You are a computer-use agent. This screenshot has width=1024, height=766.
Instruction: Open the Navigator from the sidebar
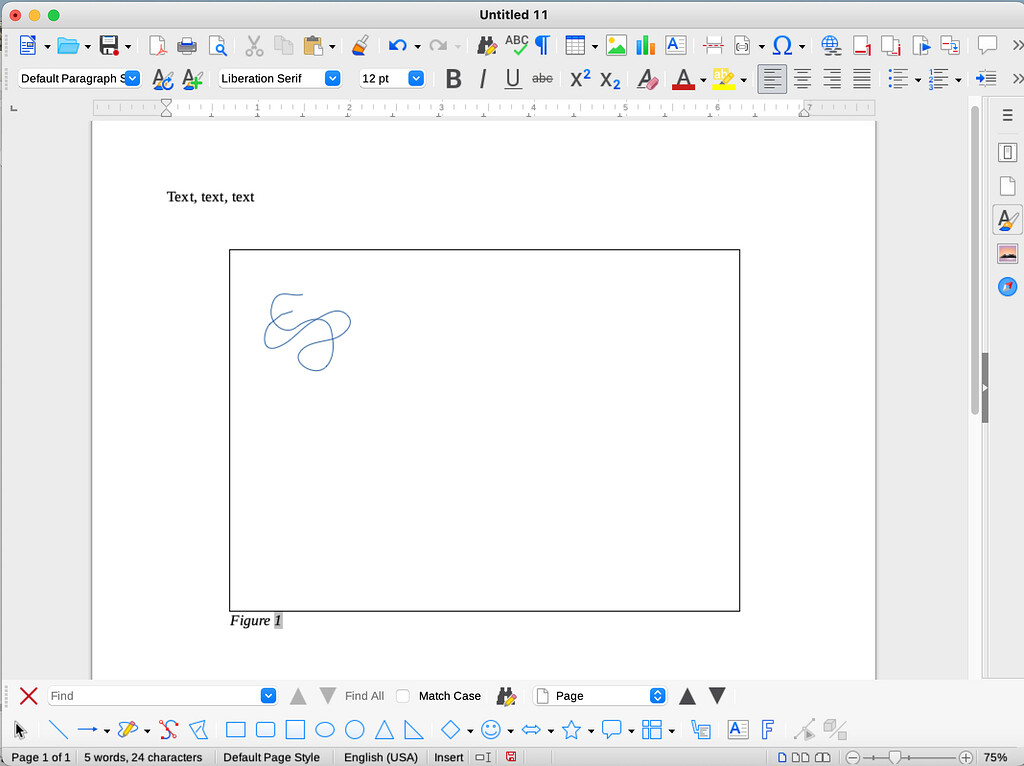tap(1007, 287)
